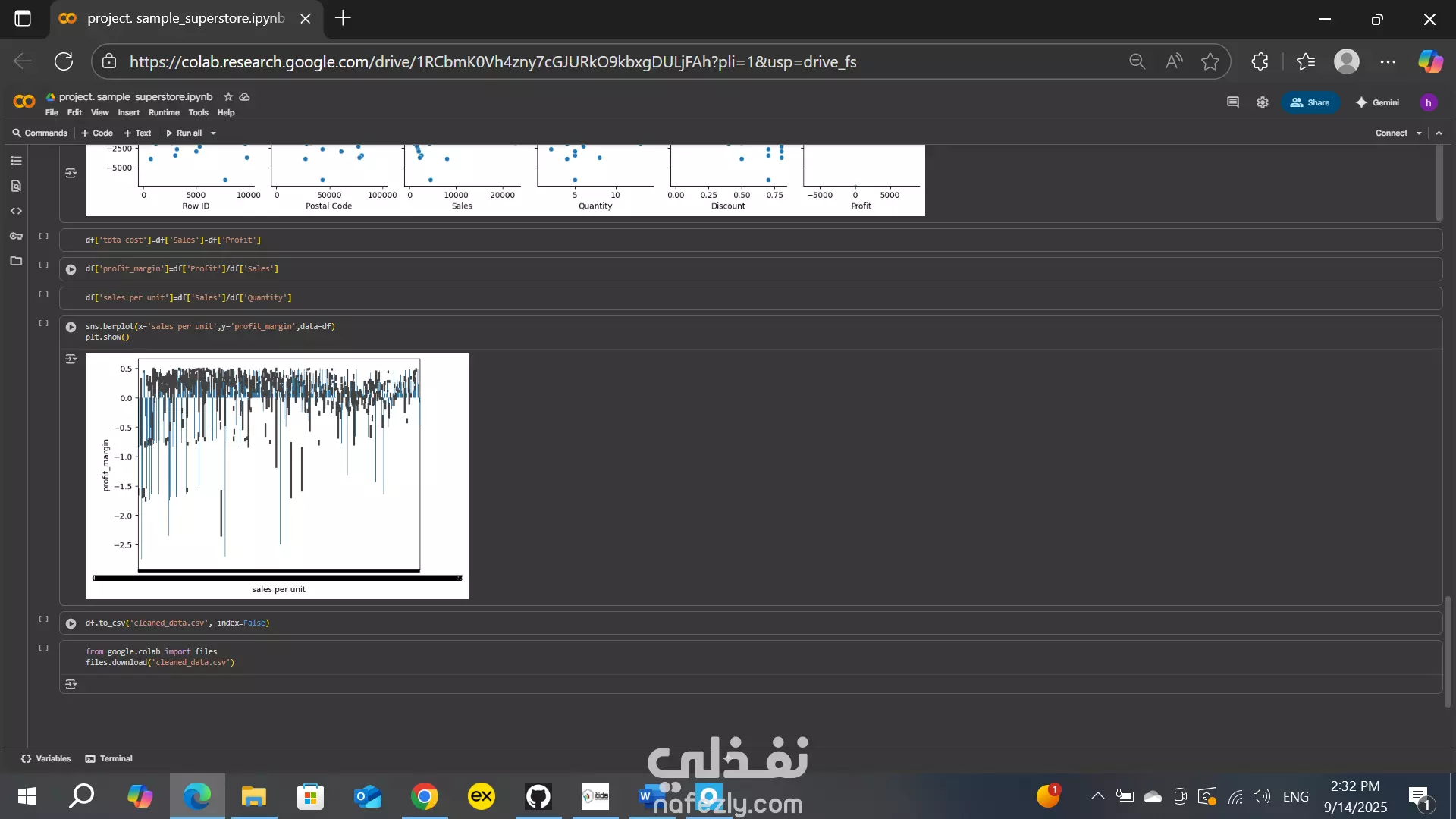1456x819 pixels.
Task: Open Windows Start menu
Action: click(x=27, y=796)
